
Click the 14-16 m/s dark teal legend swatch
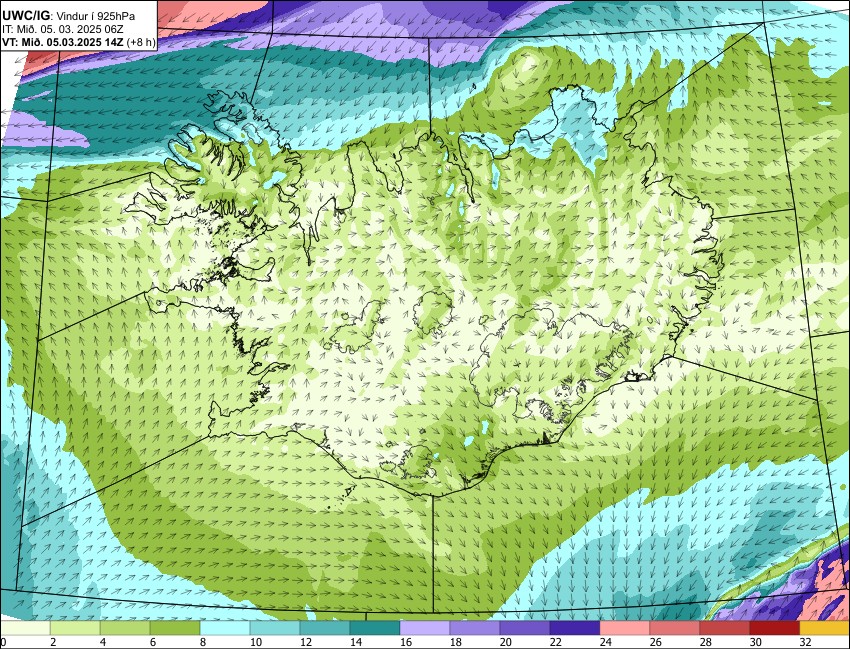coord(375,628)
